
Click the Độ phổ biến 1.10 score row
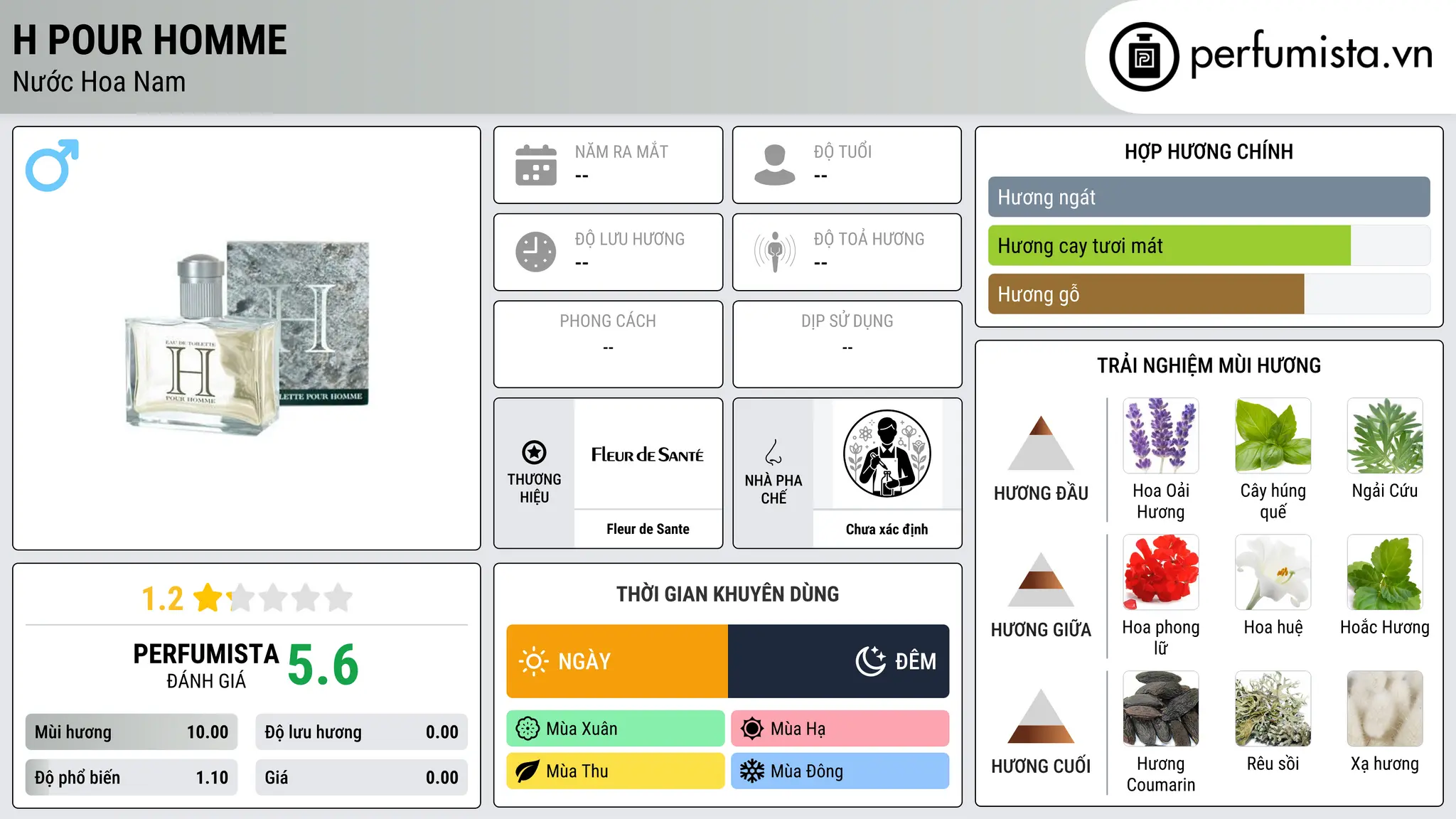pos(132,778)
